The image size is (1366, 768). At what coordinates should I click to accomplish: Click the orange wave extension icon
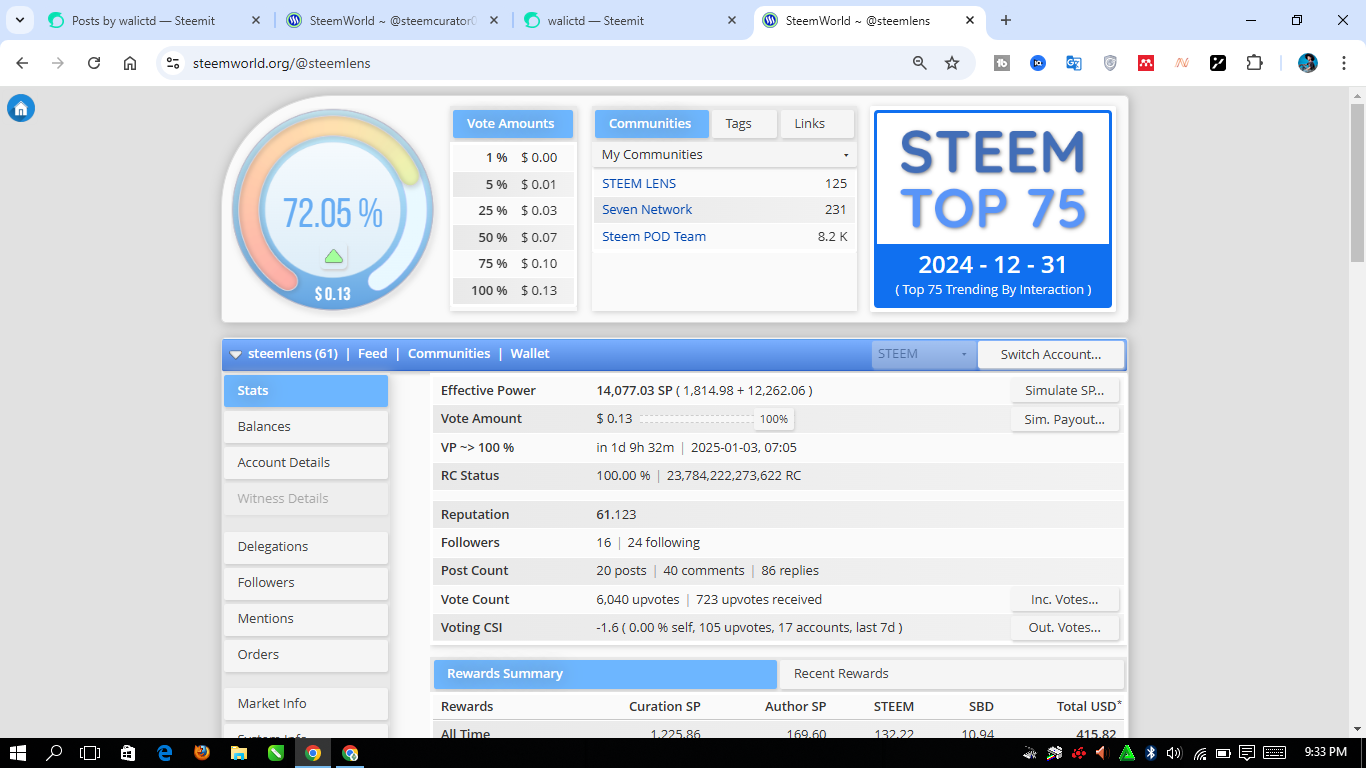coord(1182,63)
